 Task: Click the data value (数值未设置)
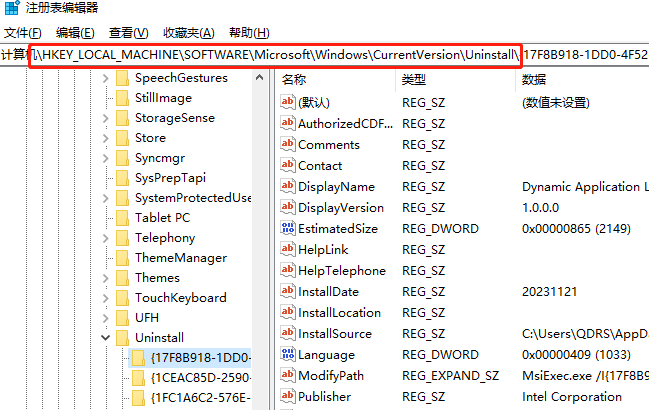pyautogui.click(x=555, y=103)
